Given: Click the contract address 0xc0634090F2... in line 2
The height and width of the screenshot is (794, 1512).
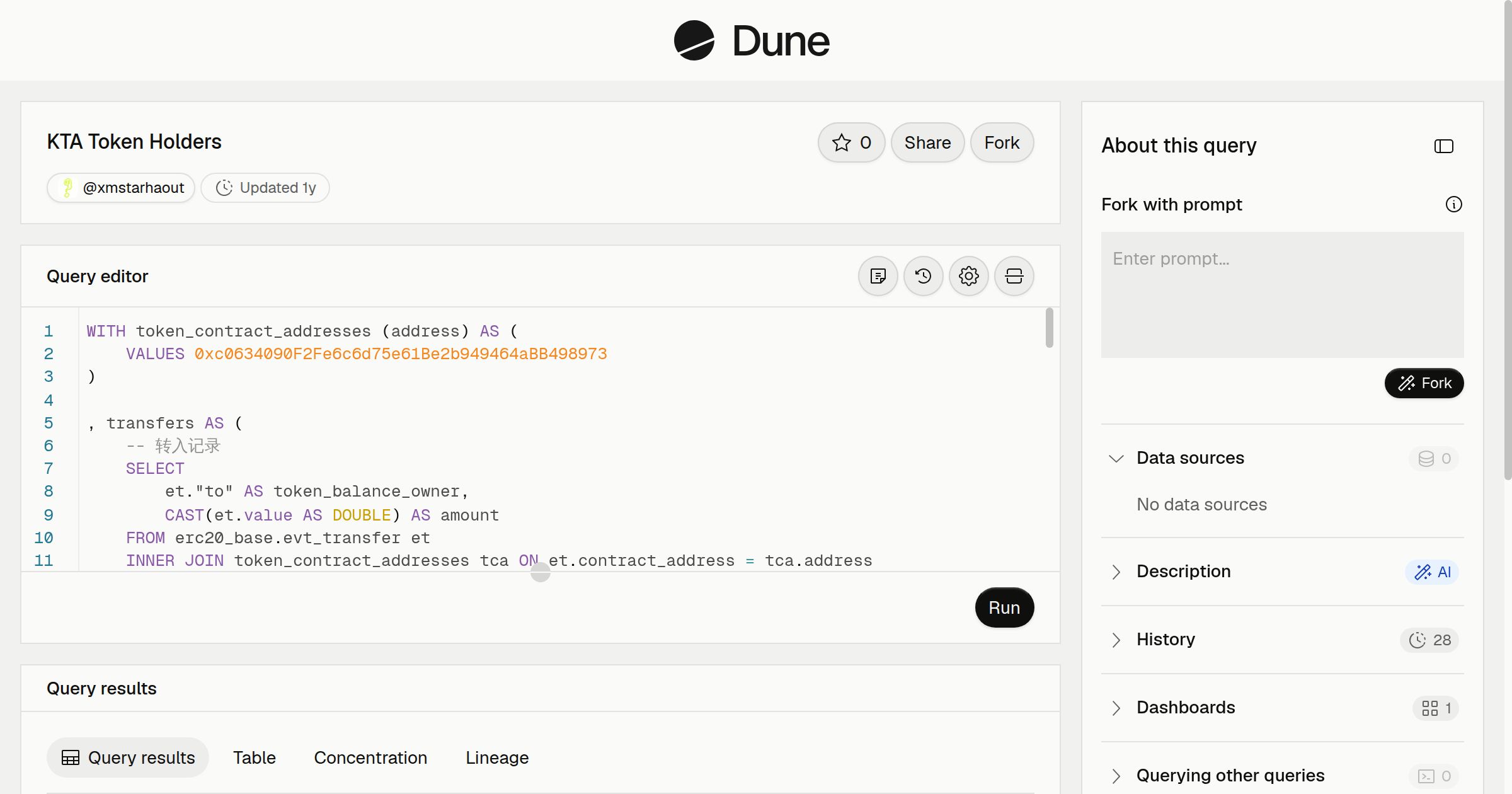Looking at the screenshot, I should point(401,354).
